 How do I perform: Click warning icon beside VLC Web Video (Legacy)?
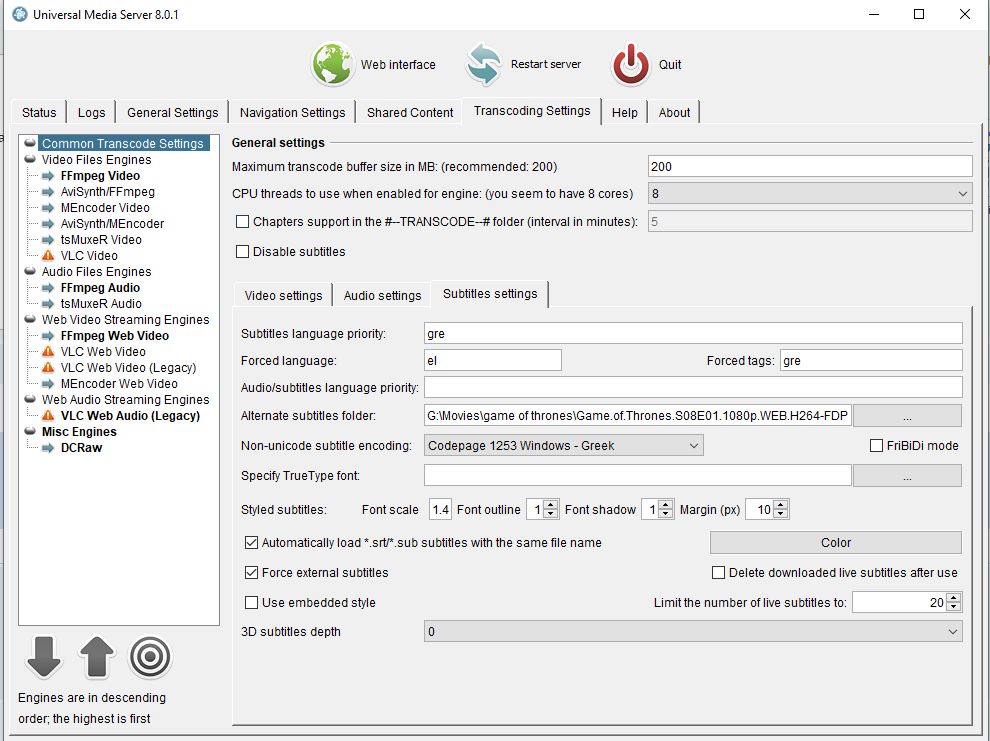[48, 367]
